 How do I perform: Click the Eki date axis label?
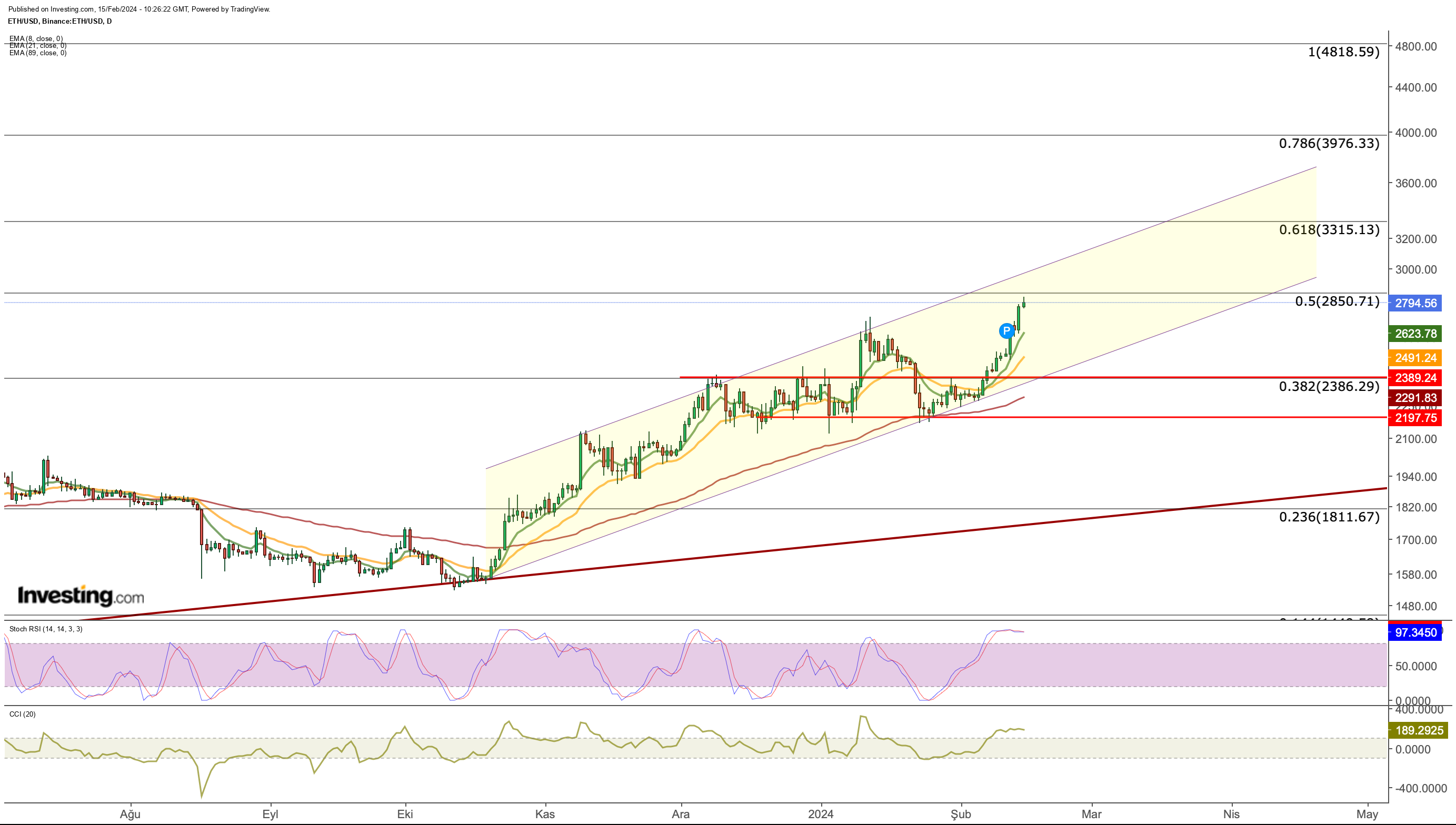pos(405,814)
